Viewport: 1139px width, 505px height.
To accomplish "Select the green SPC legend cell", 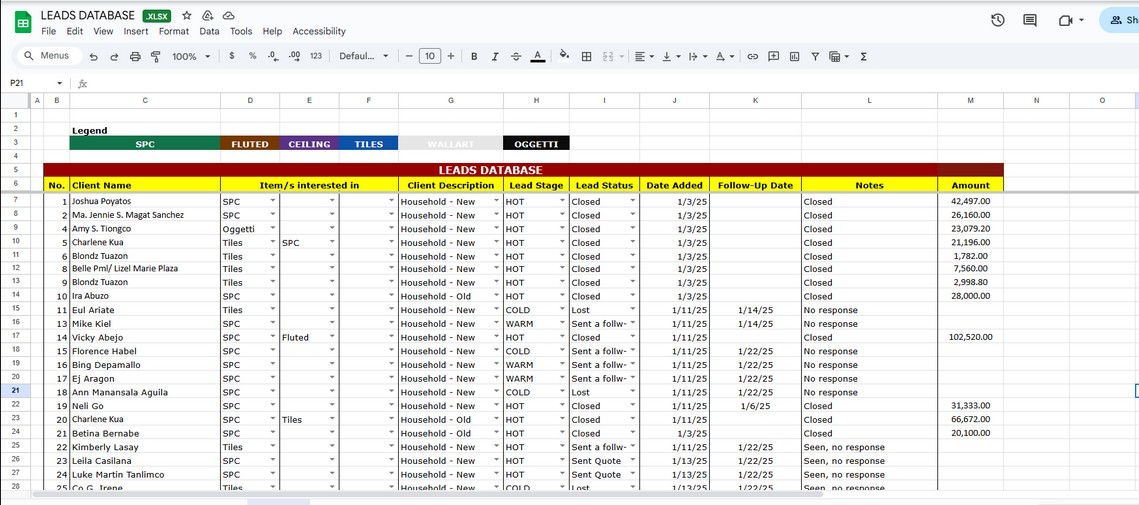I will pos(145,144).
